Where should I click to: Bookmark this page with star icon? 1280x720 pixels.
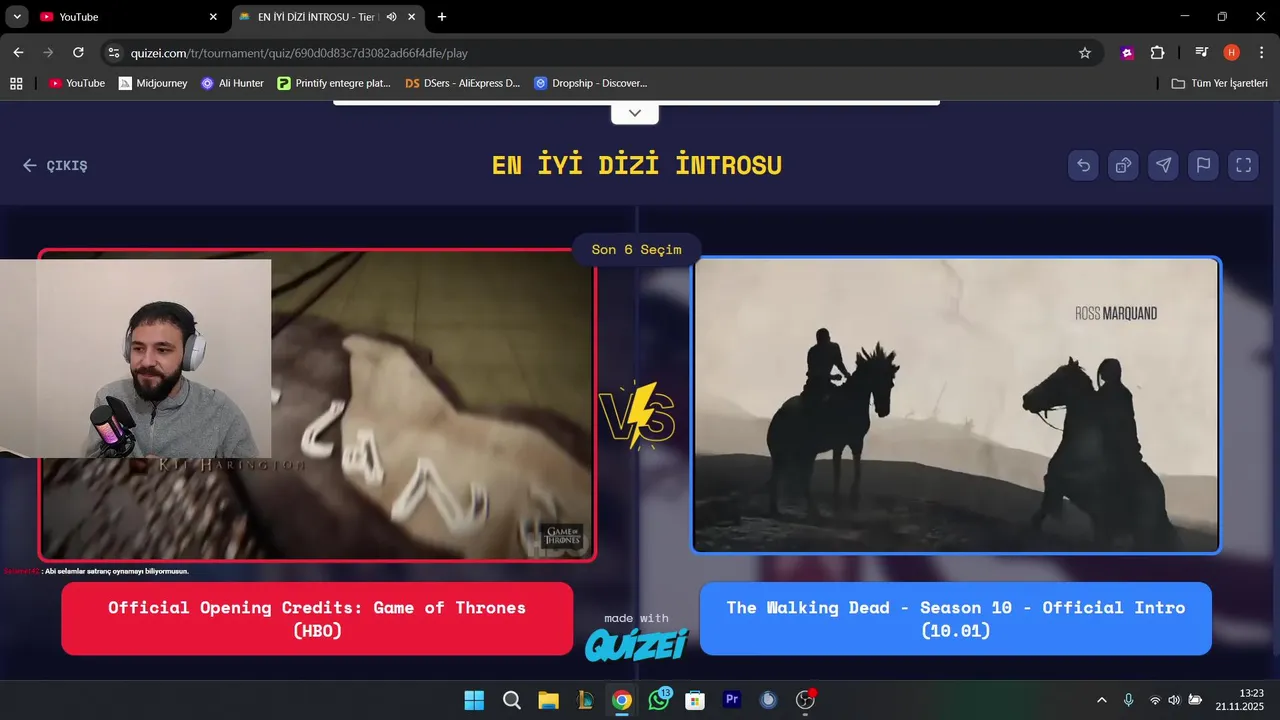(x=1085, y=53)
